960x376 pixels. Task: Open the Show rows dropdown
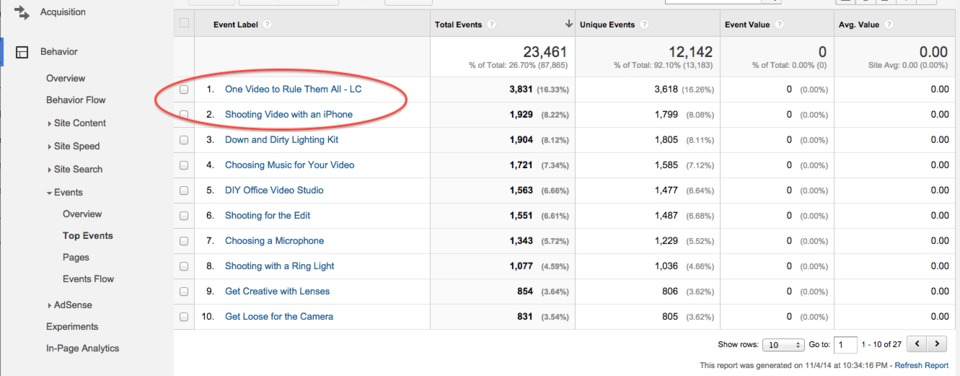pyautogui.click(x=783, y=345)
